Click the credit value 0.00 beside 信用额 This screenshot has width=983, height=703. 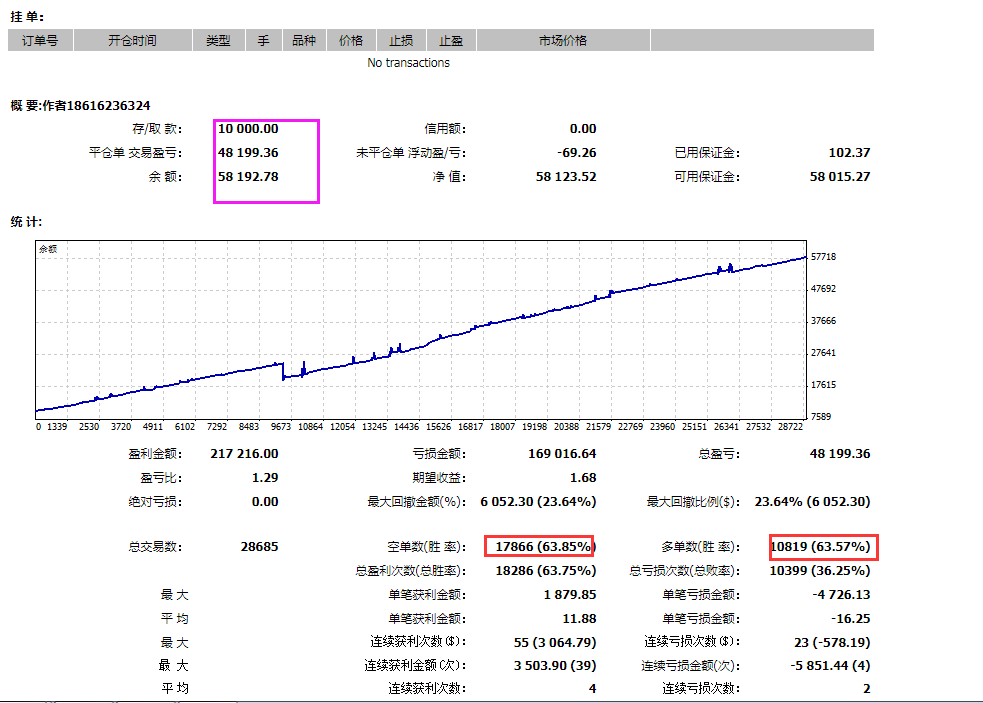(583, 129)
